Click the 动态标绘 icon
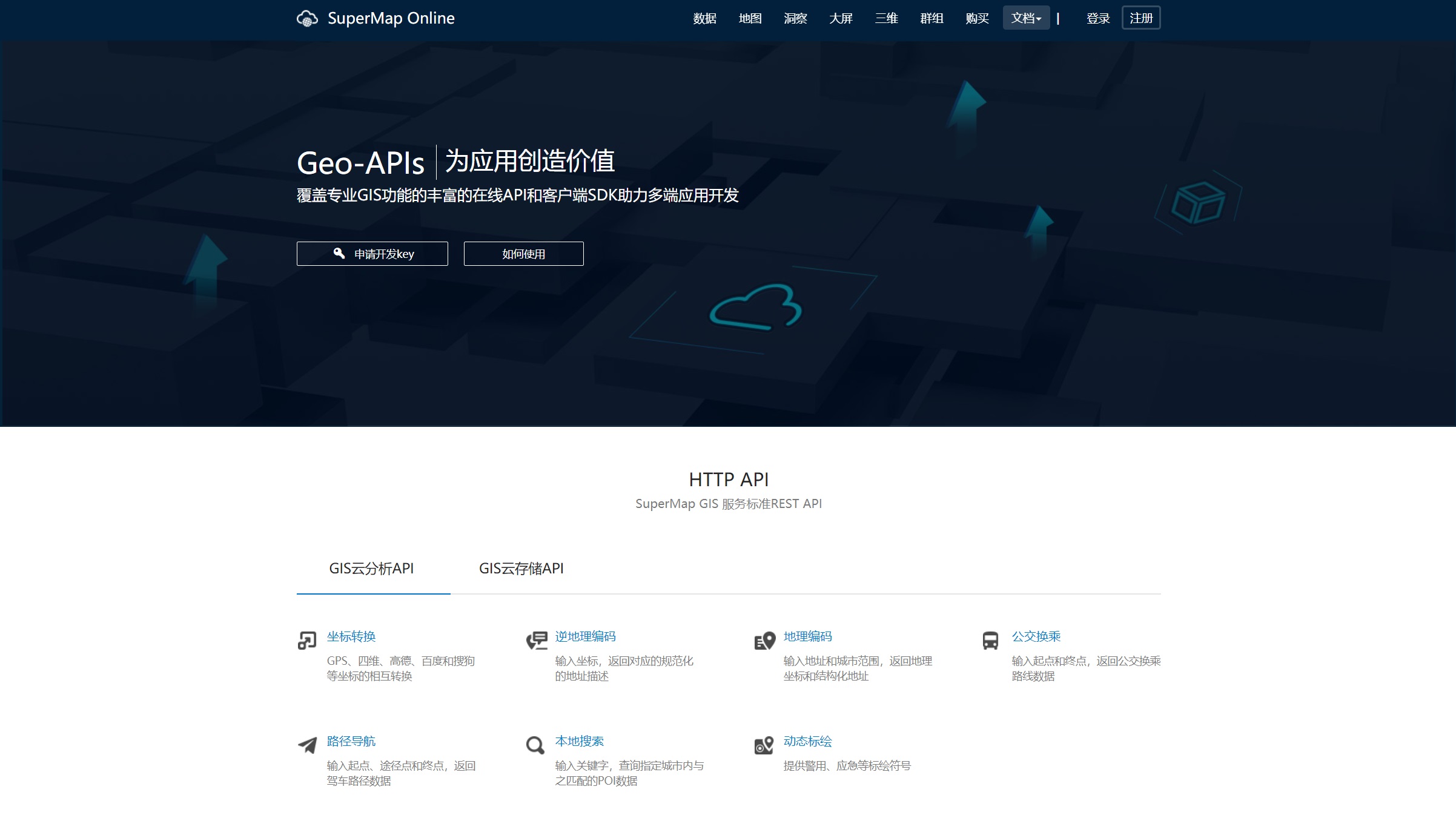This screenshot has width=1456, height=818. coord(764,745)
